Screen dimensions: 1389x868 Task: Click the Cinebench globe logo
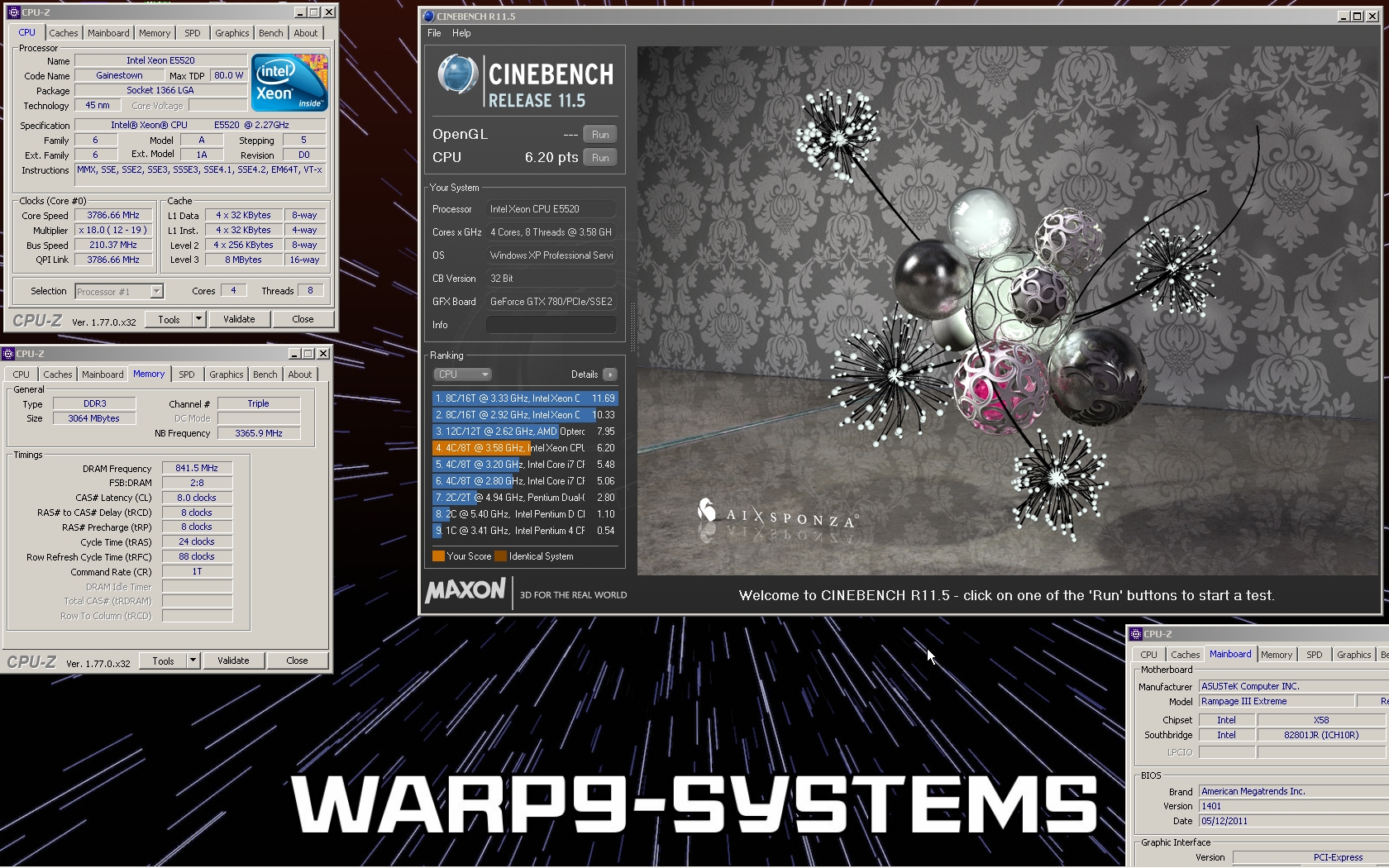(457, 75)
